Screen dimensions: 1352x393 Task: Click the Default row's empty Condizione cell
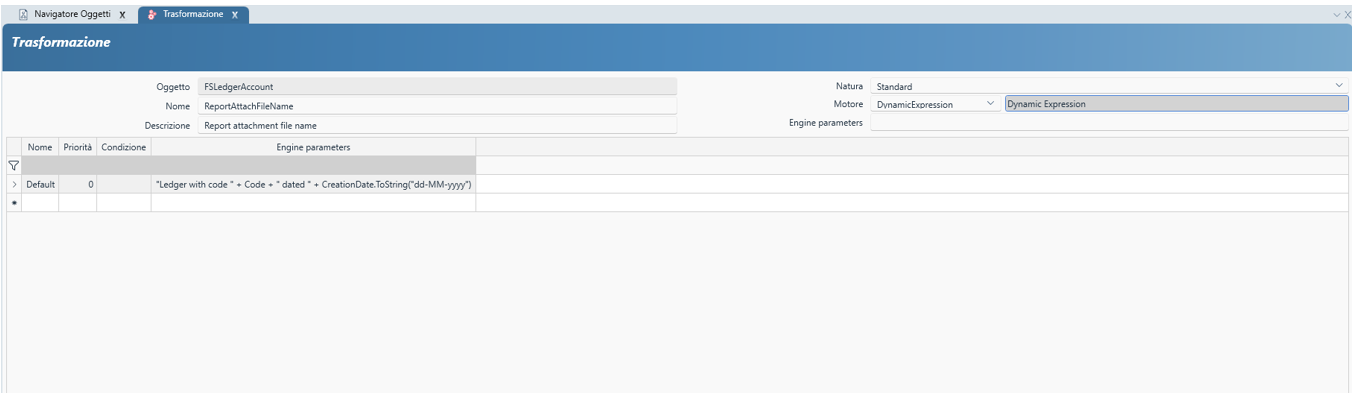[124, 185]
